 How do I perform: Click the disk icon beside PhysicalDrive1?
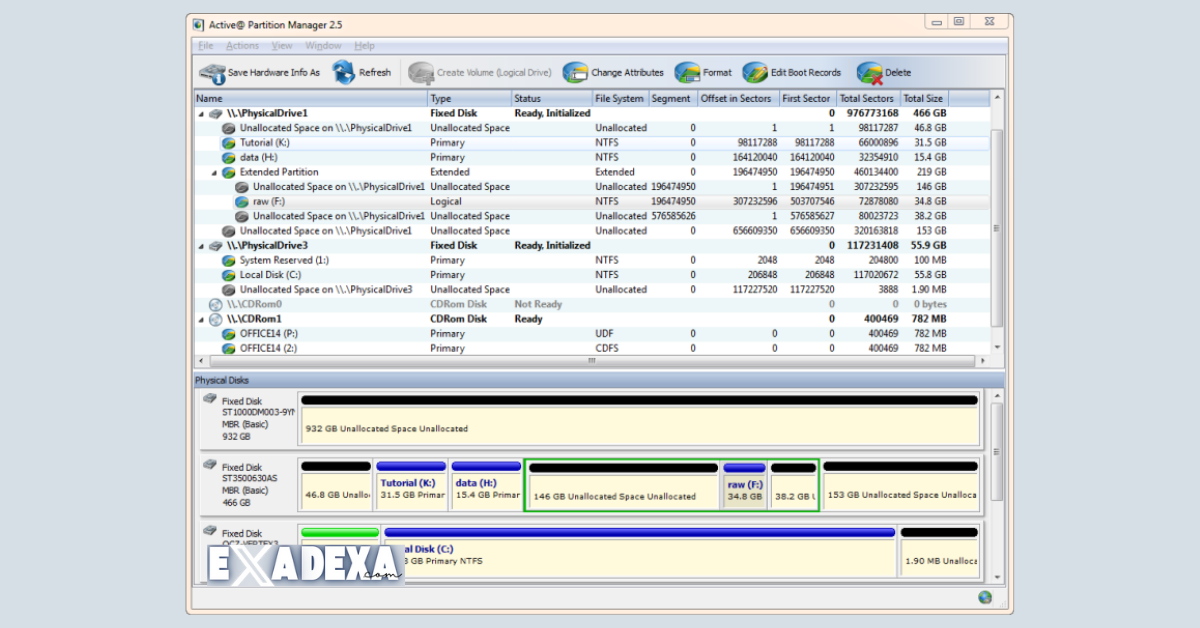point(215,113)
